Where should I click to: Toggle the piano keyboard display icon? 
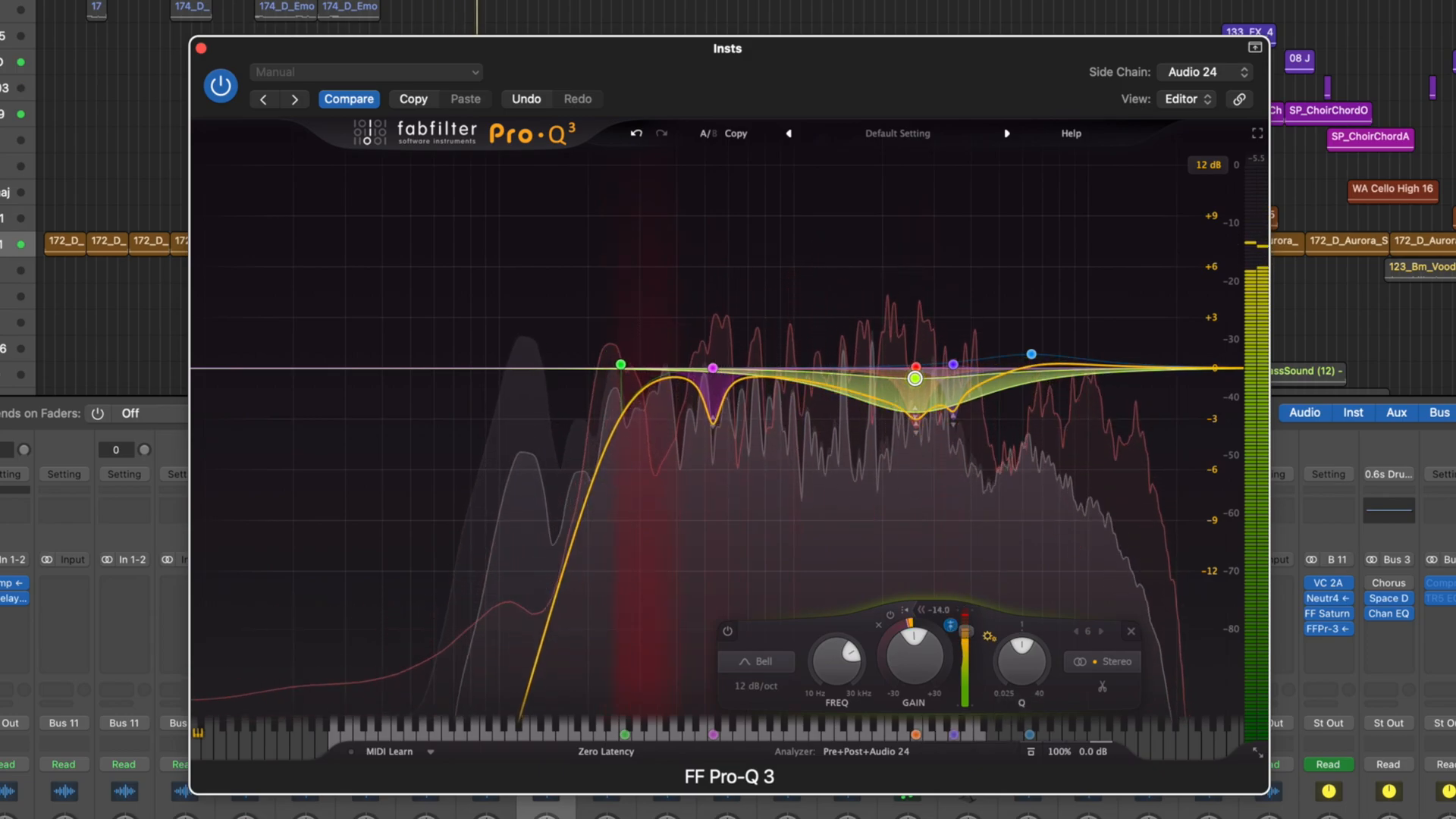coord(198,733)
